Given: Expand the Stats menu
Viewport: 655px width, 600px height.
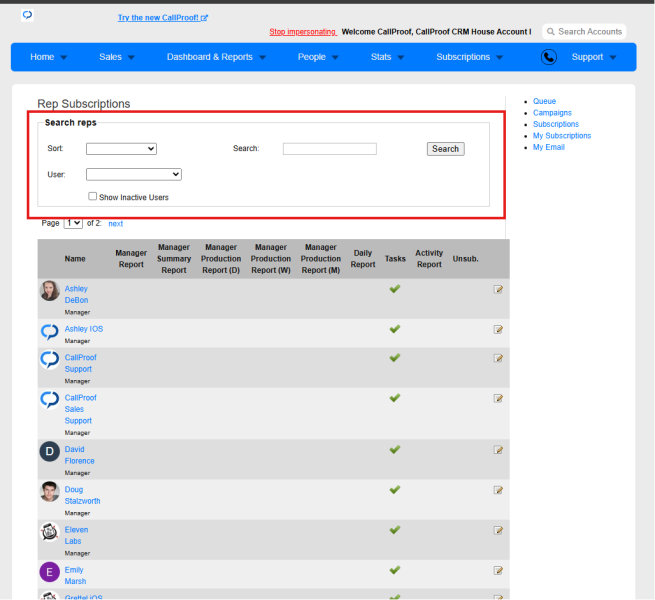Looking at the screenshot, I should pyautogui.click(x=388, y=57).
